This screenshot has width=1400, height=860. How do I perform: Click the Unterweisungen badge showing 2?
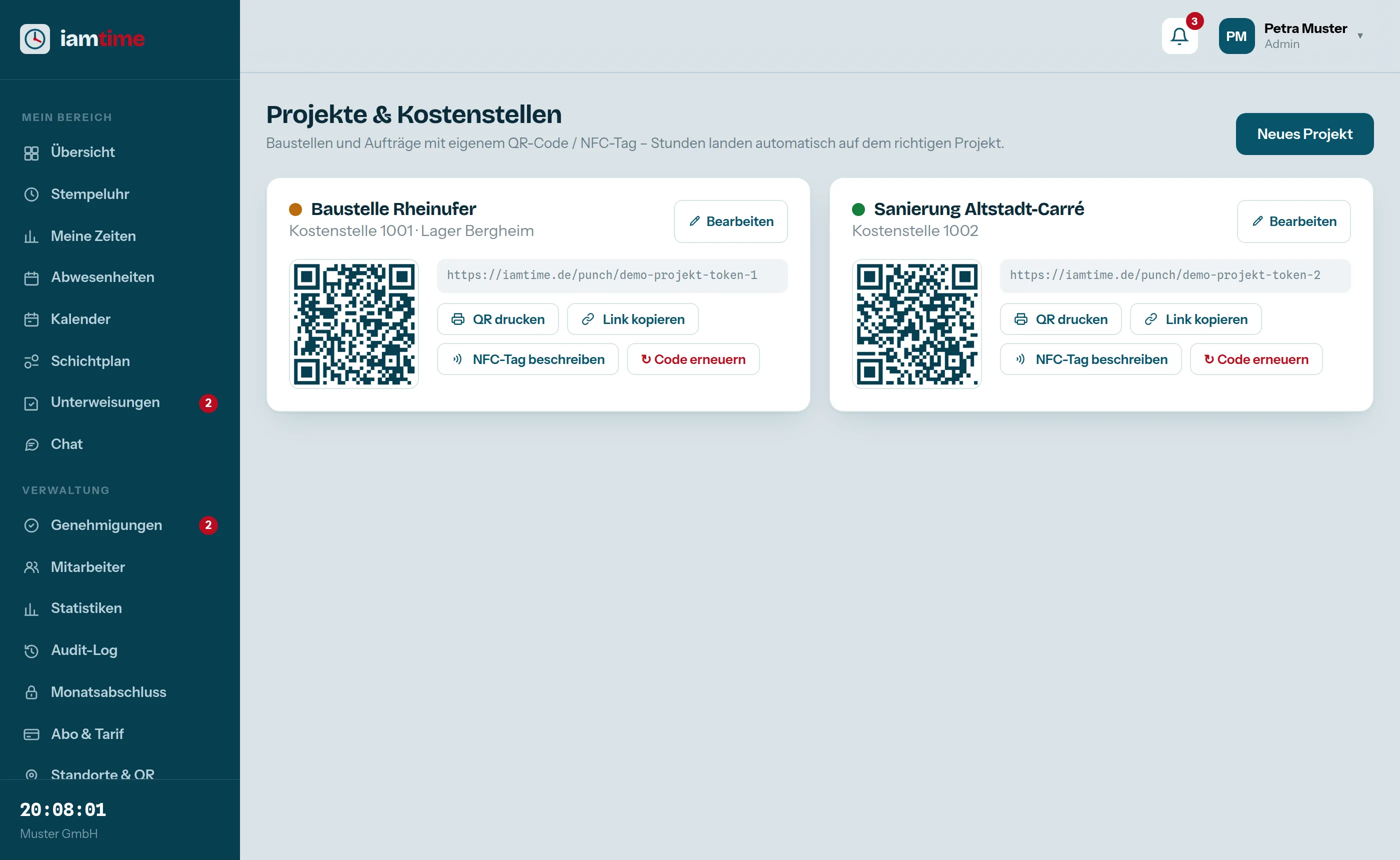coord(208,403)
